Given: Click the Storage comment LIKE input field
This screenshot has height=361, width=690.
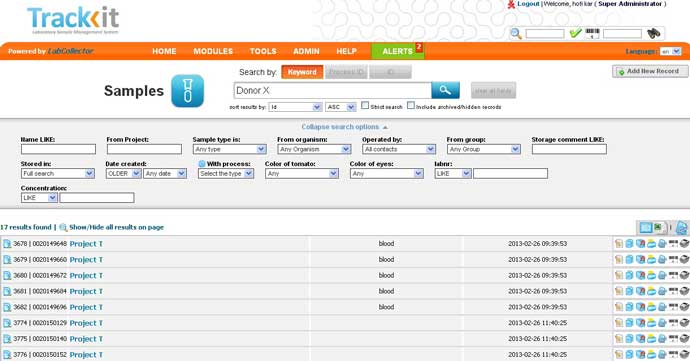Looking at the screenshot, I should [569, 149].
